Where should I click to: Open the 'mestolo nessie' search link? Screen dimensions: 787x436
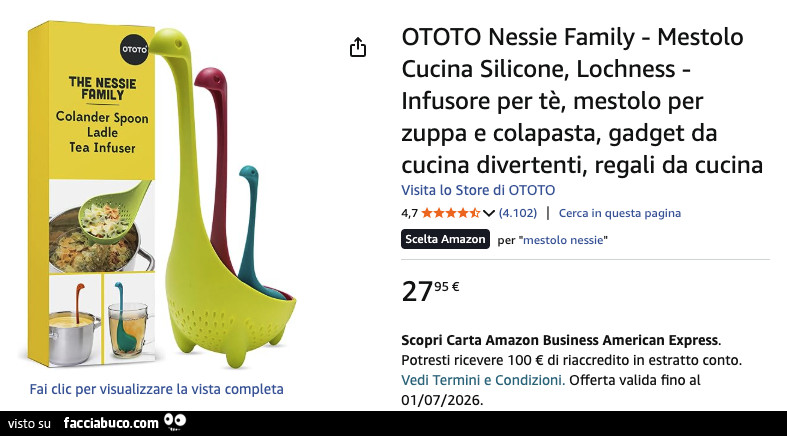(x=565, y=240)
